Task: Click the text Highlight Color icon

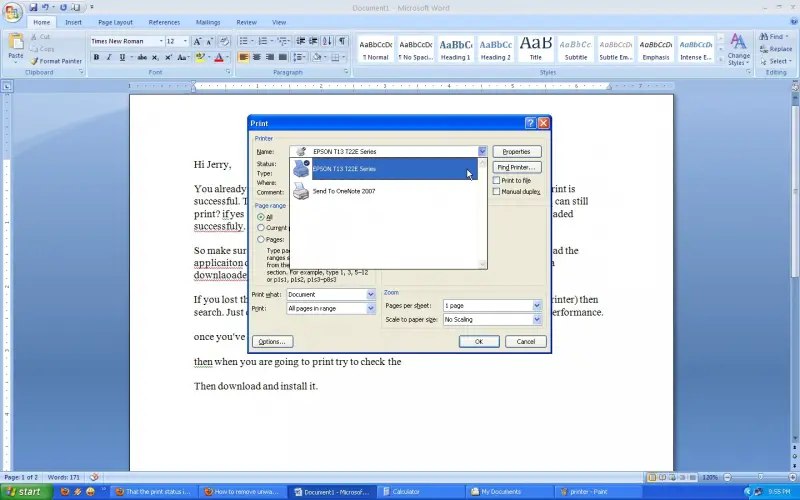Action: tap(200, 57)
